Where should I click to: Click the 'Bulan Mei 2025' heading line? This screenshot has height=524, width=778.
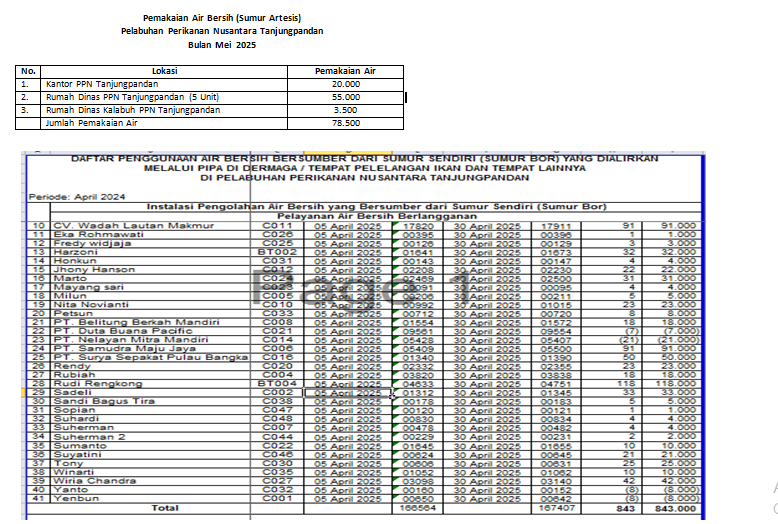pos(222,45)
